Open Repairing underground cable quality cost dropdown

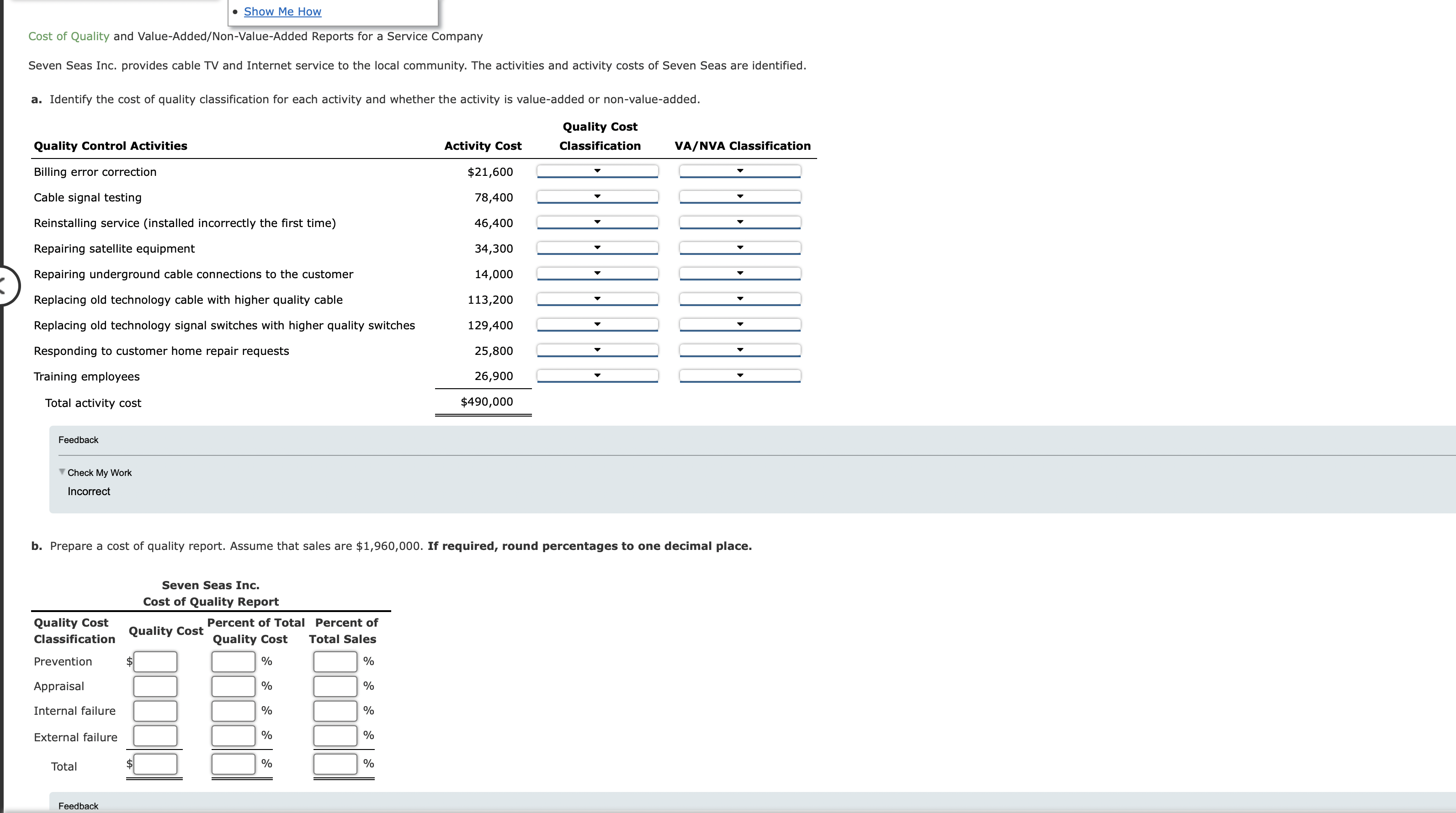pyautogui.click(x=597, y=274)
